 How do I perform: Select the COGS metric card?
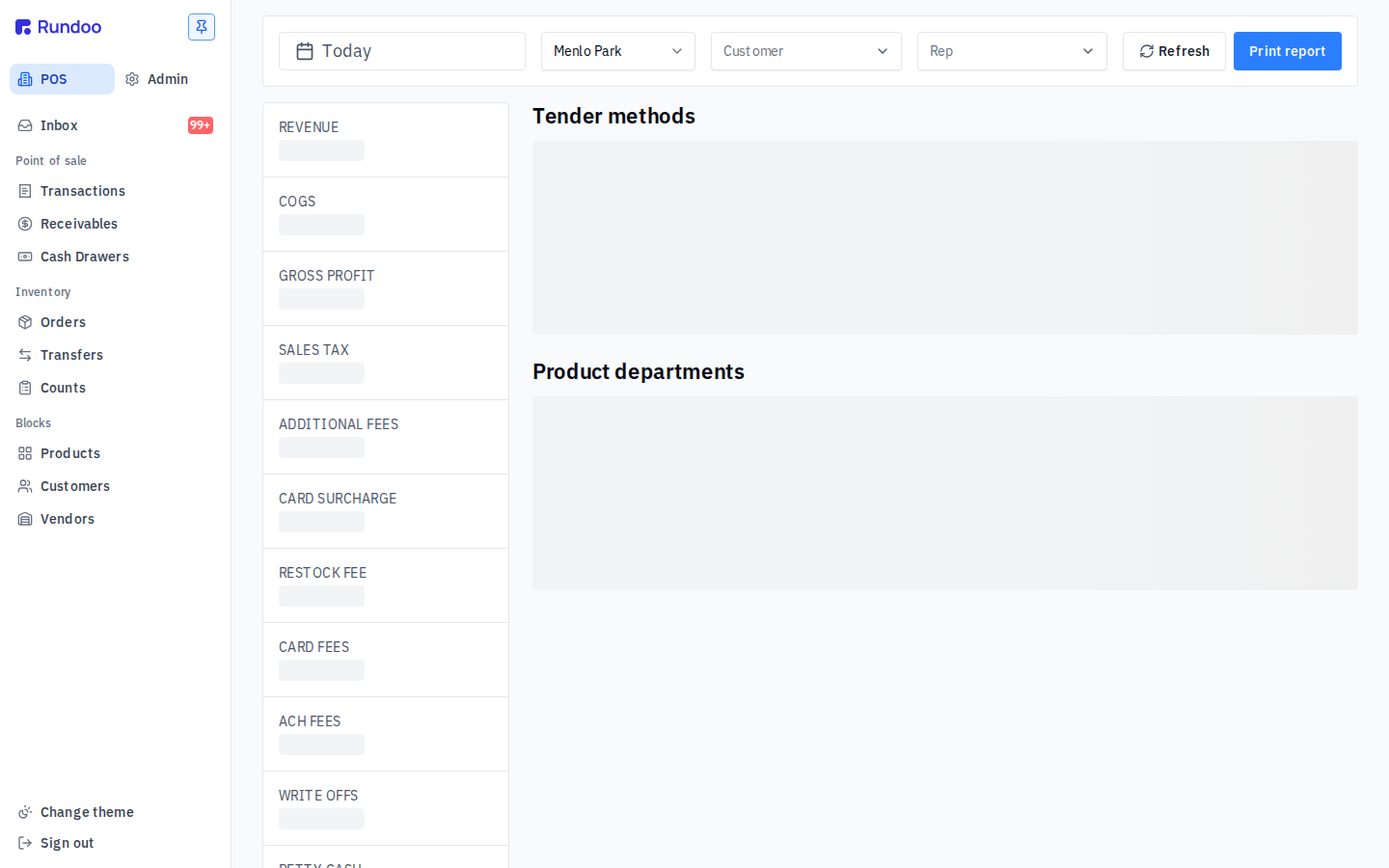pos(386,214)
